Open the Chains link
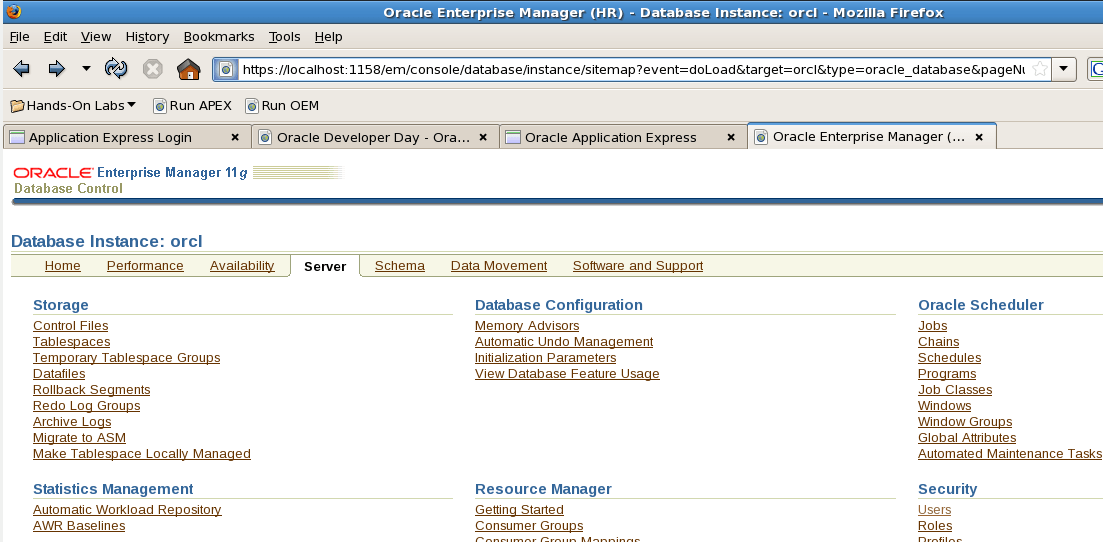The image size is (1103, 542). coord(938,341)
